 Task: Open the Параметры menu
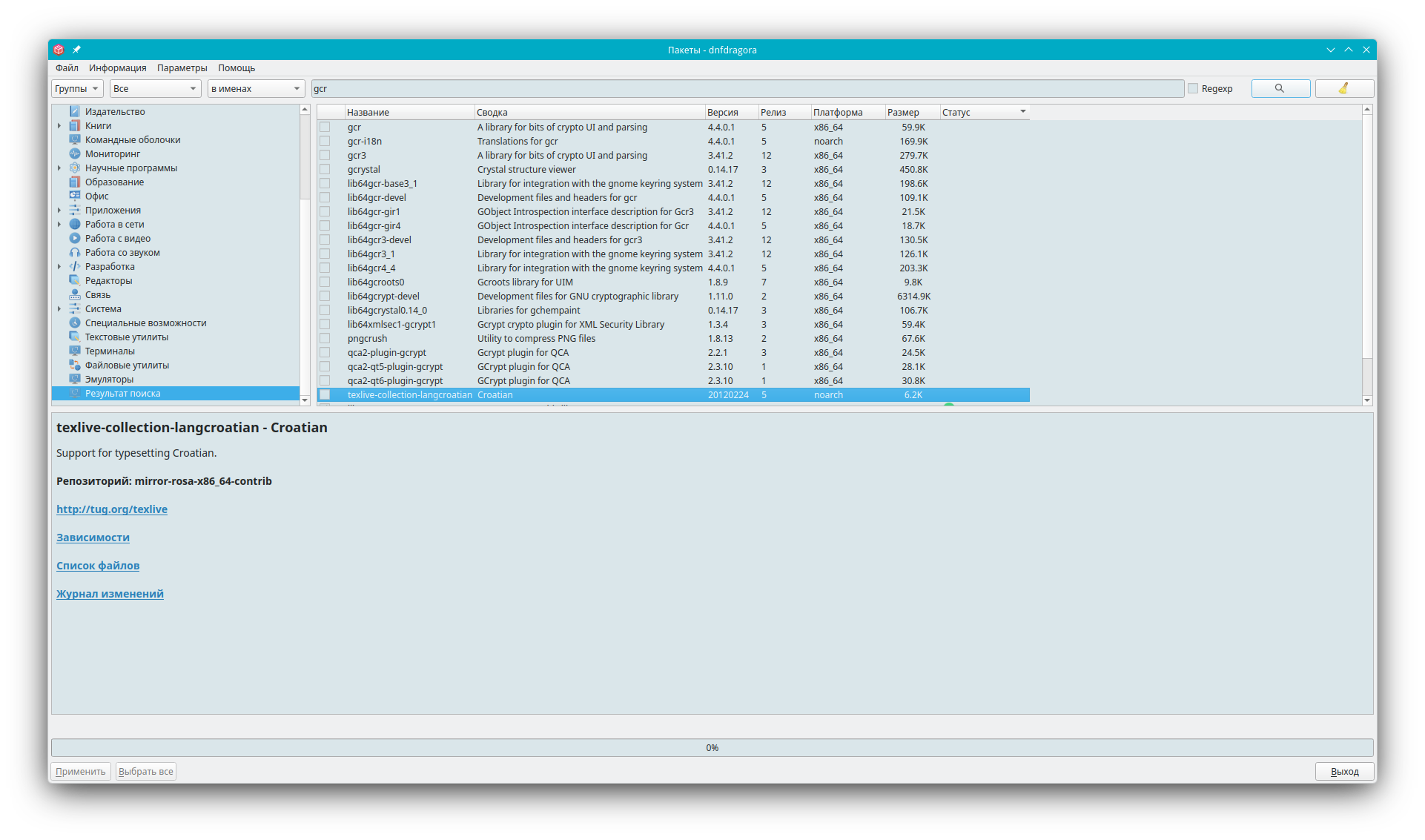click(182, 67)
